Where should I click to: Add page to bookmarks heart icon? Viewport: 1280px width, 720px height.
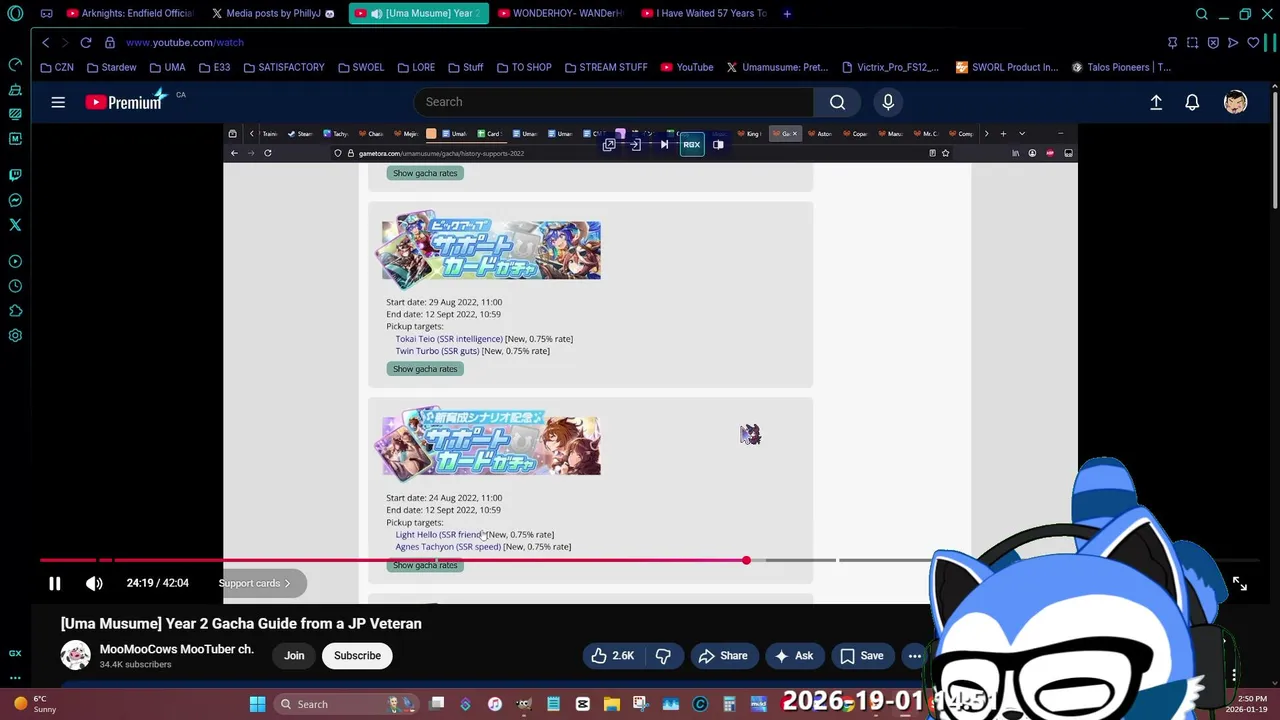click(x=1253, y=43)
